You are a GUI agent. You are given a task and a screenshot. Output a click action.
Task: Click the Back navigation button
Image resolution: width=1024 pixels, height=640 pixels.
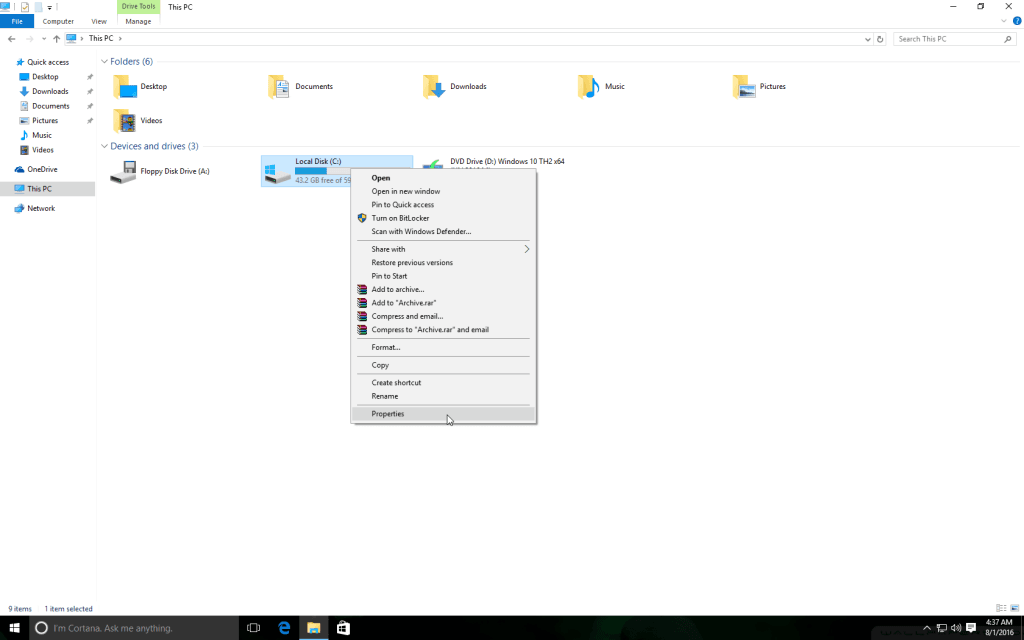[x=11, y=38]
